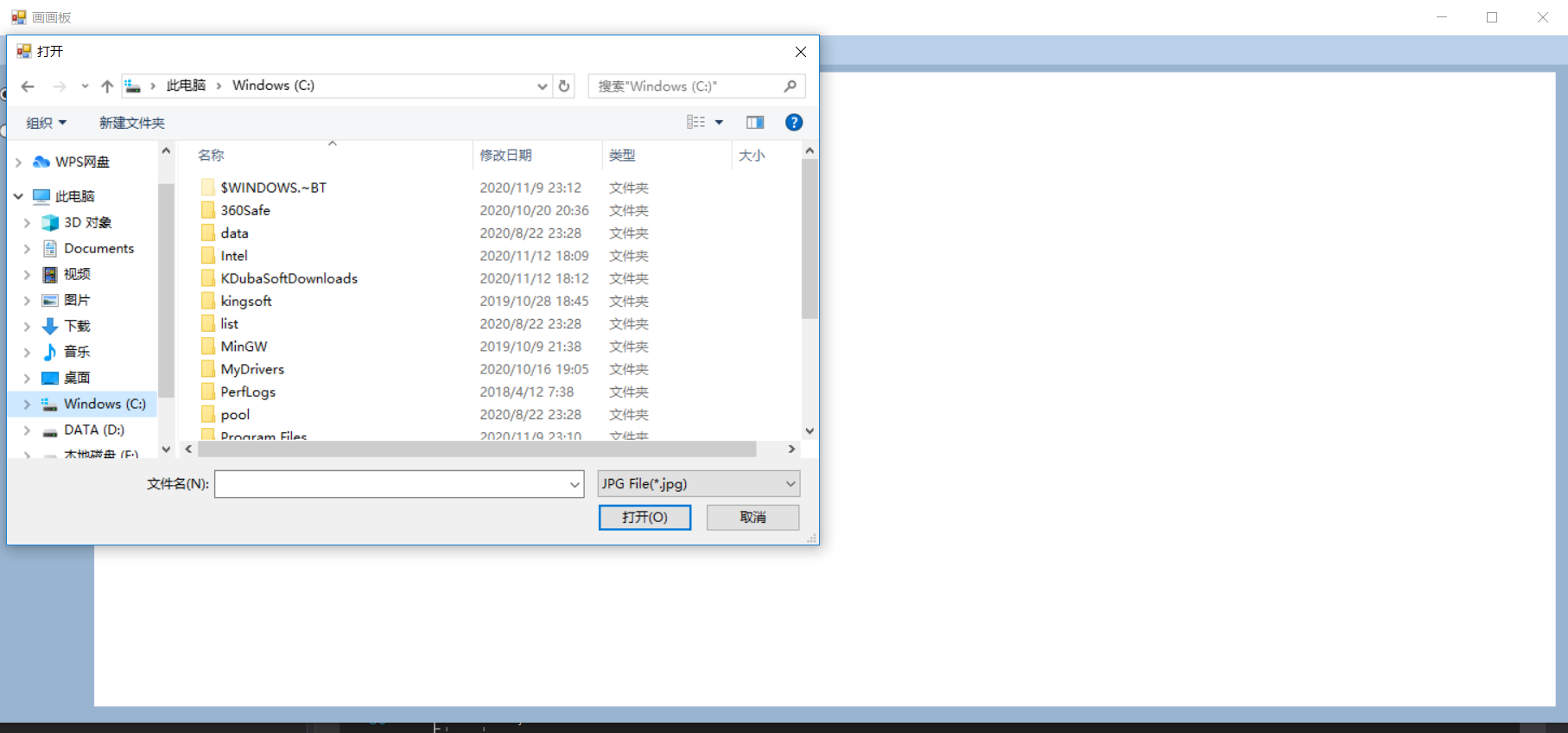
Task: Open the address bar history dropdown
Action: tap(542, 86)
